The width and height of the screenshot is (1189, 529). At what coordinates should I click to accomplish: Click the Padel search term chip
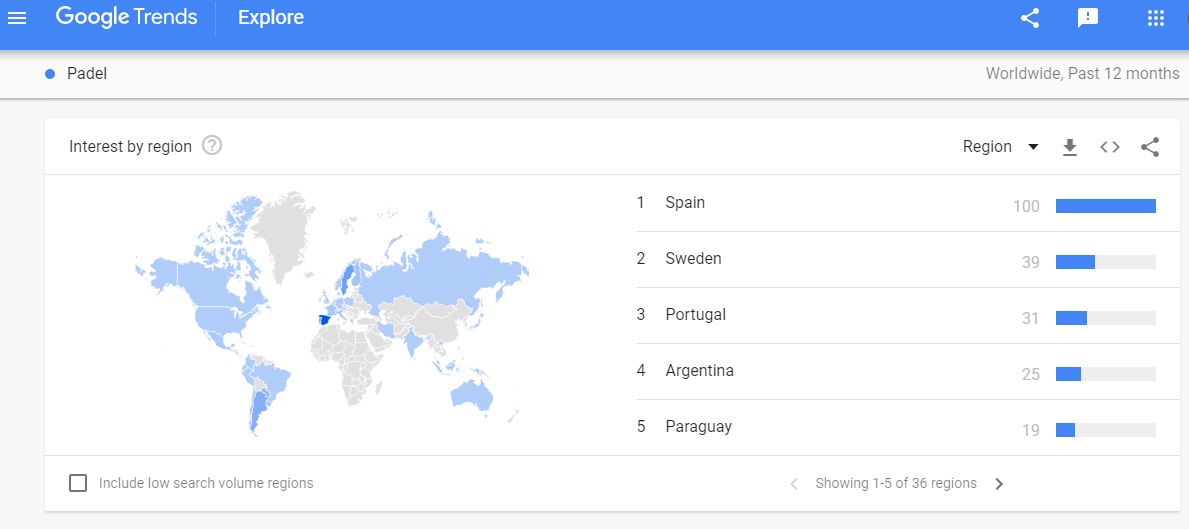point(77,74)
